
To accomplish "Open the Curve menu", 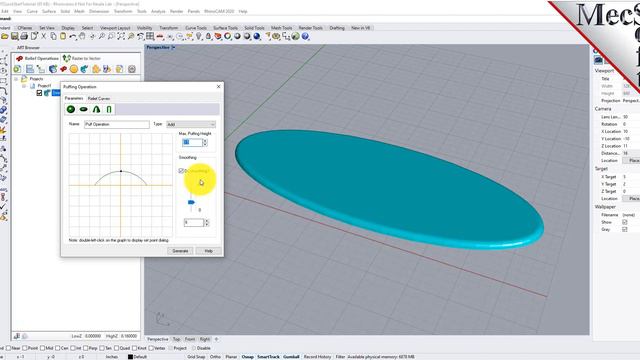I will pyautogui.click(x=32, y=11).
